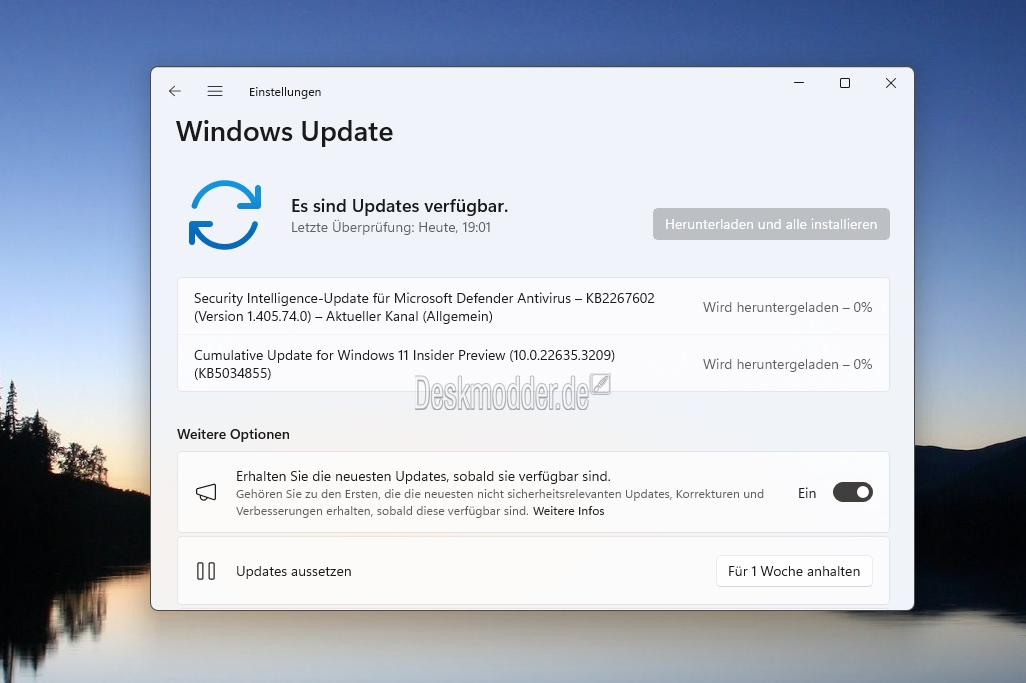Screen dimensions: 1026x683
Task: Click the blue sync arrows icon
Action: pos(225,215)
